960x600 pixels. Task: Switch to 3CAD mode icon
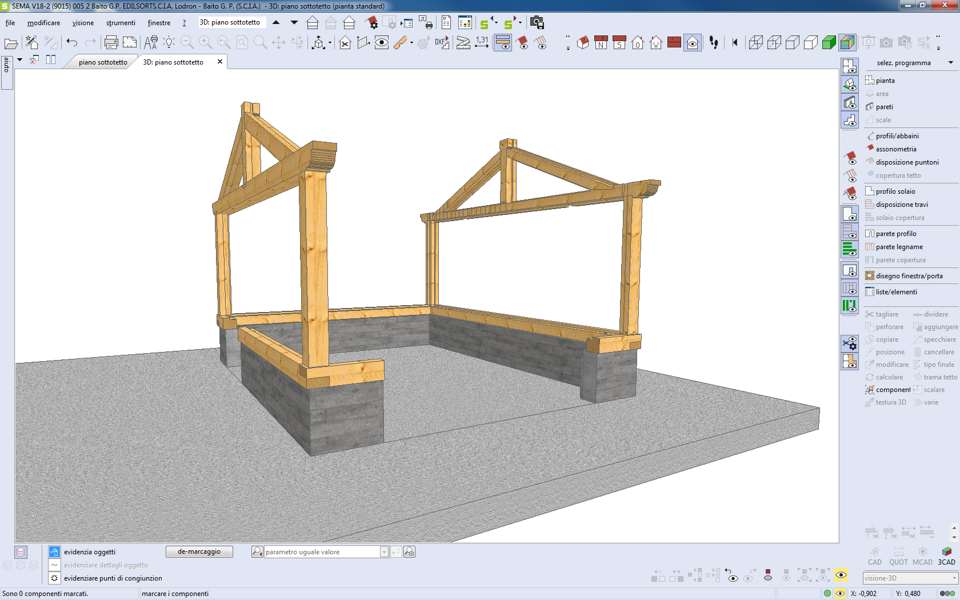point(946,556)
